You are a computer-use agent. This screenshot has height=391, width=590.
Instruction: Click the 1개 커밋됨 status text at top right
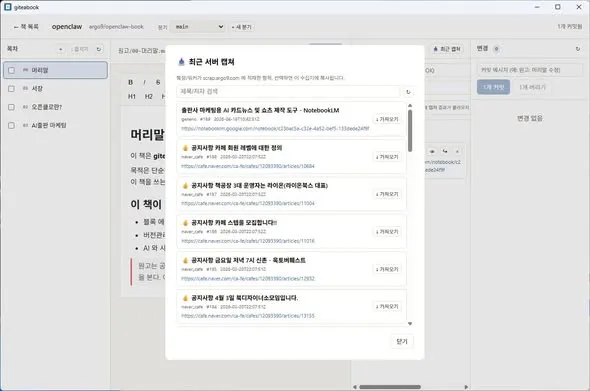[x=569, y=26]
